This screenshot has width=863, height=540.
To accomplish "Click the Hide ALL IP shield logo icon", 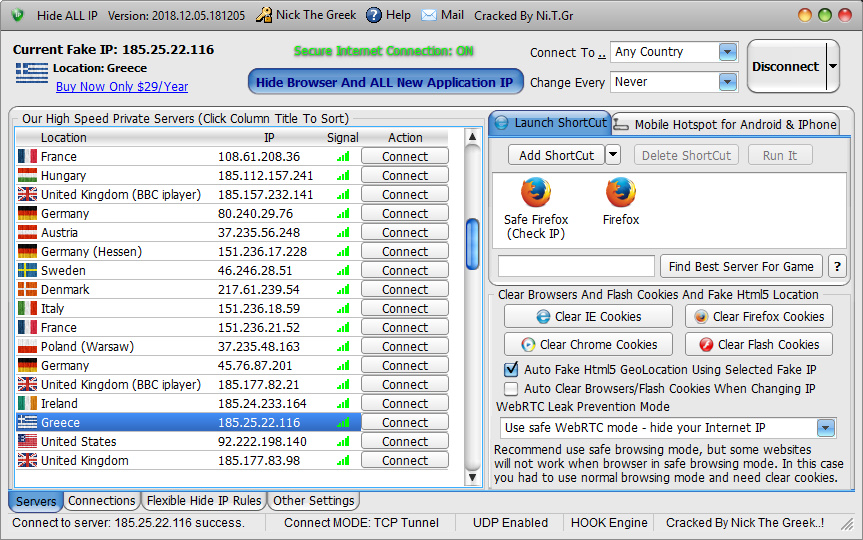I will (18, 15).
